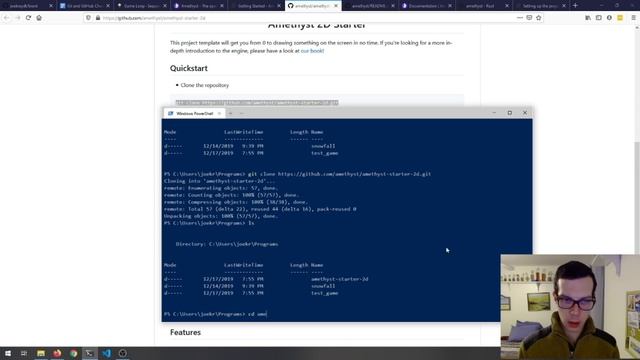The height and width of the screenshot is (360, 640).
Task: Switch to the amethyst README browser tab
Action: tap(370, 6)
